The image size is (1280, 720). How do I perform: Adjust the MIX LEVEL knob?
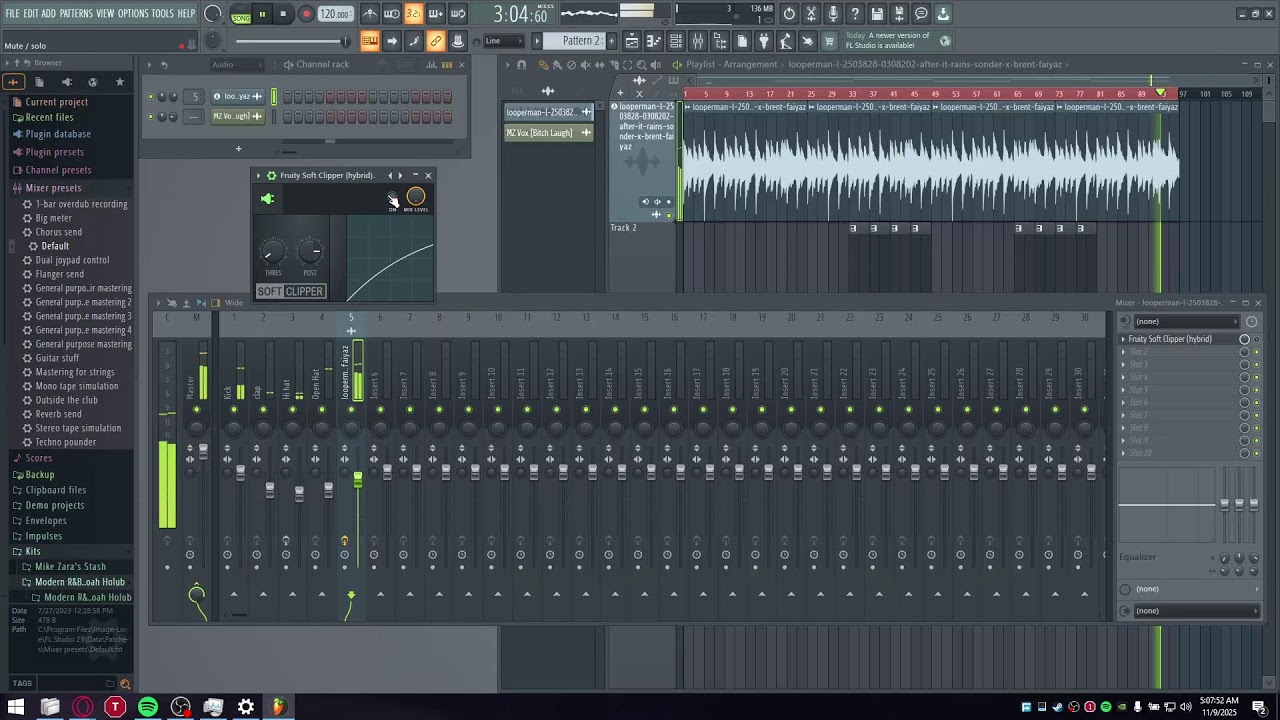(416, 197)
